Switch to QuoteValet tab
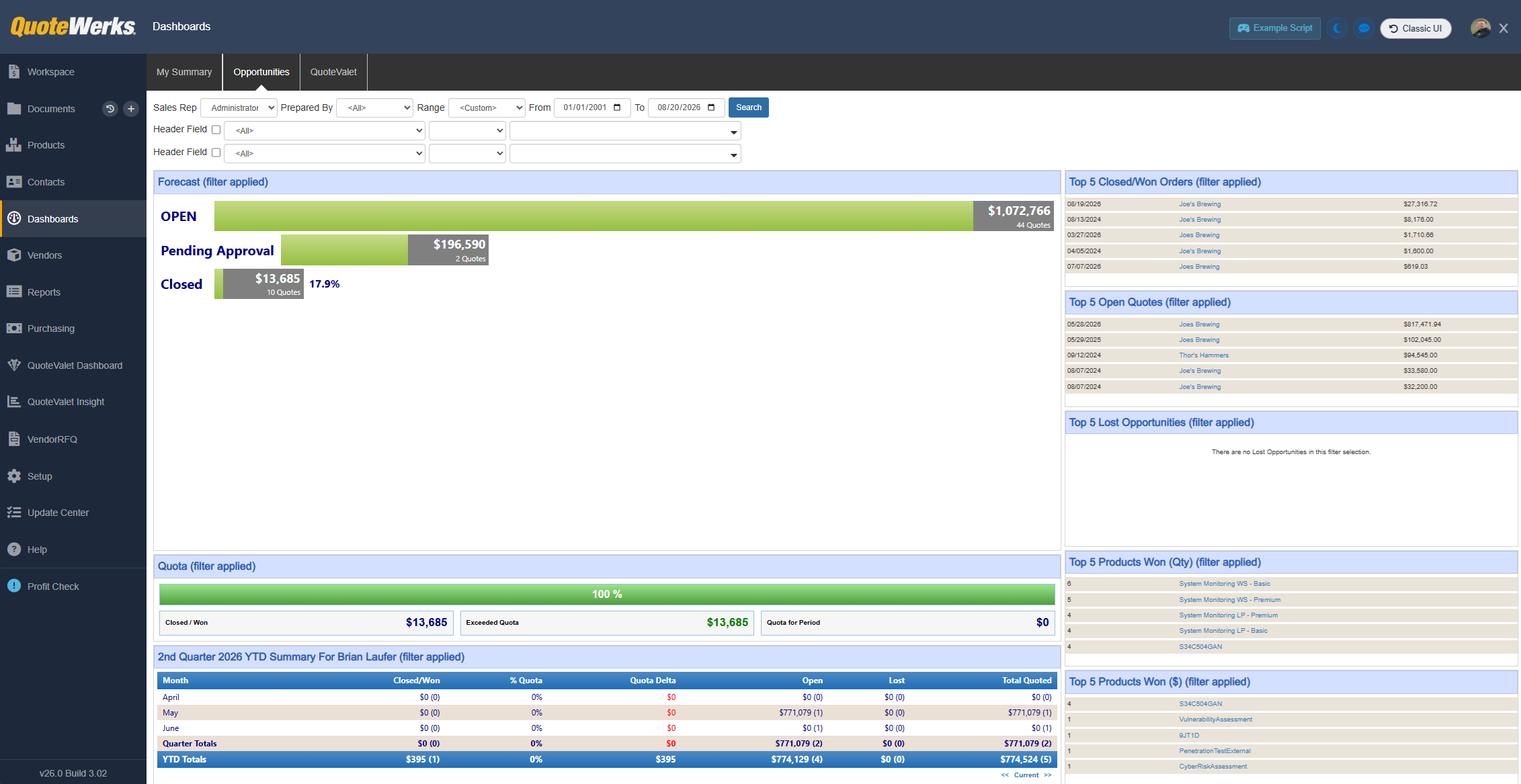 tap(333, 72)
